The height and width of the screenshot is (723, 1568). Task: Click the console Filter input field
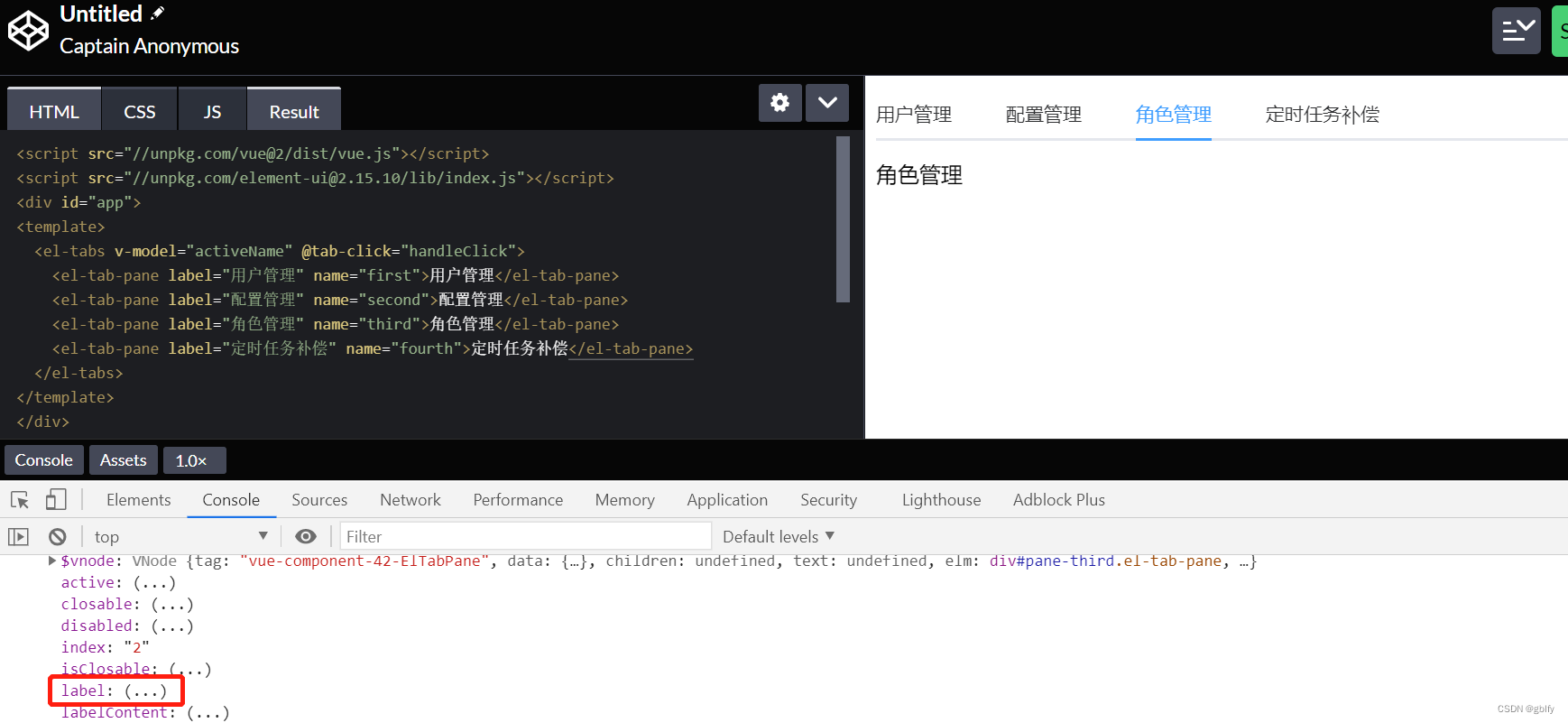point(526,537)
